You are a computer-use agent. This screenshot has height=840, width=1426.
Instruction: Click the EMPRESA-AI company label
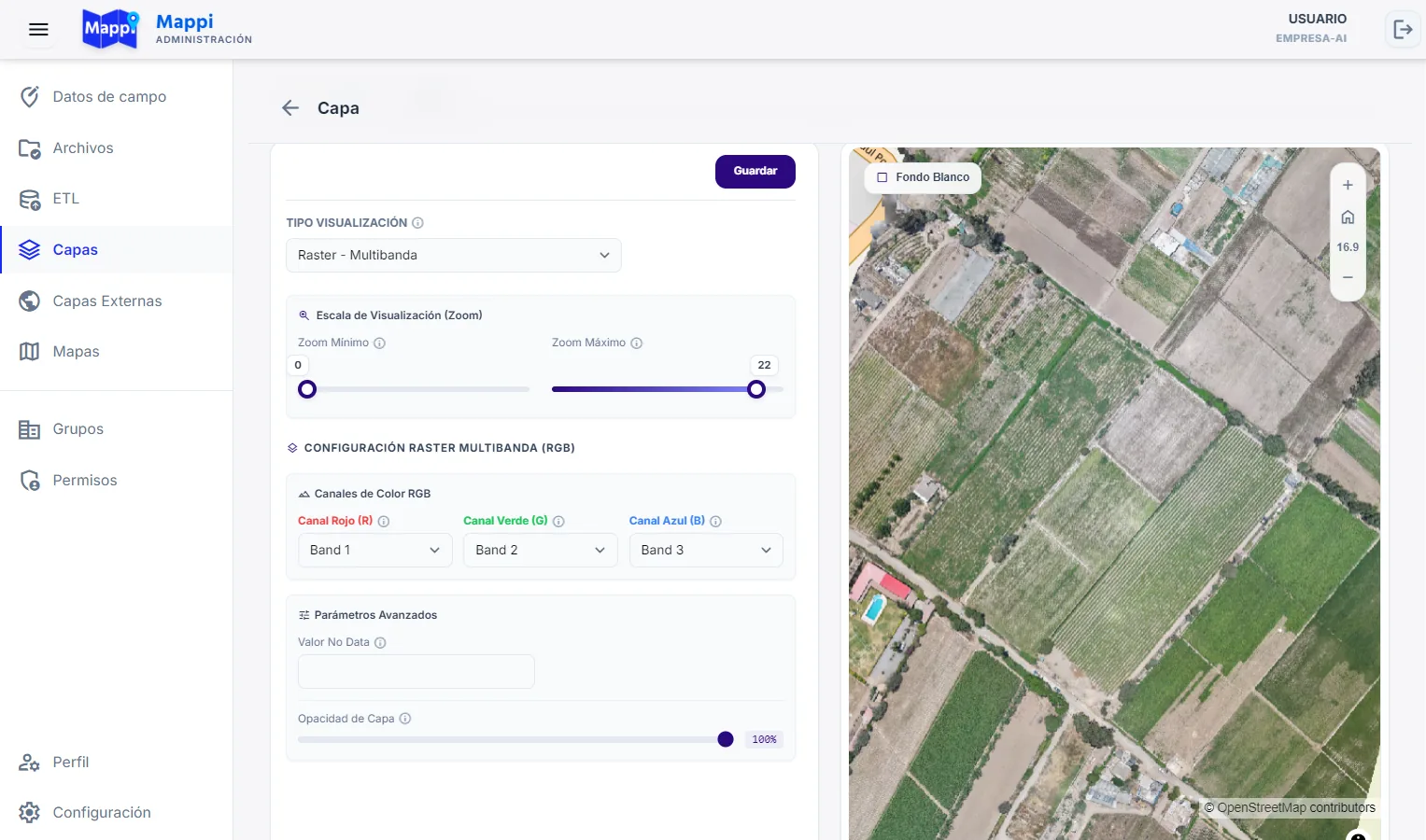(1311, 39)
